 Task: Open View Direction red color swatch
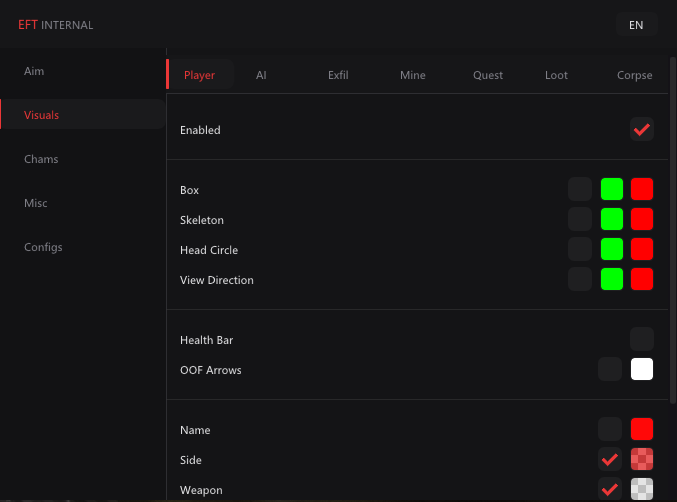[x=642, y=279]
